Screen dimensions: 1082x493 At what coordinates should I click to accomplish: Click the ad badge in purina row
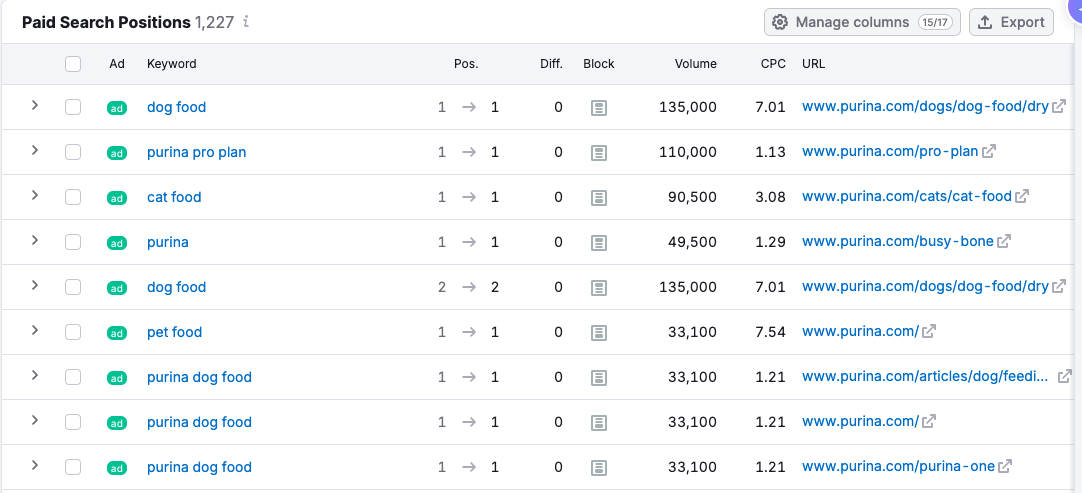click(x=117, y=243)
